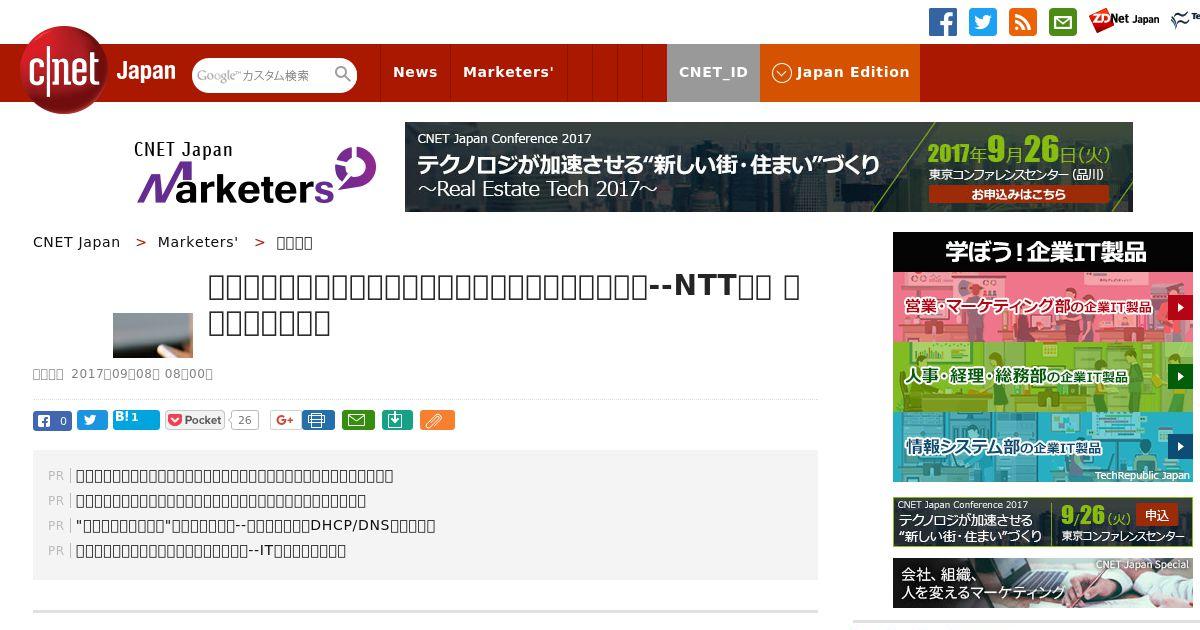1200x630 pixels.
Task: Click the Google custom search field
Action: pyautogui.click(x=262, y=75)
